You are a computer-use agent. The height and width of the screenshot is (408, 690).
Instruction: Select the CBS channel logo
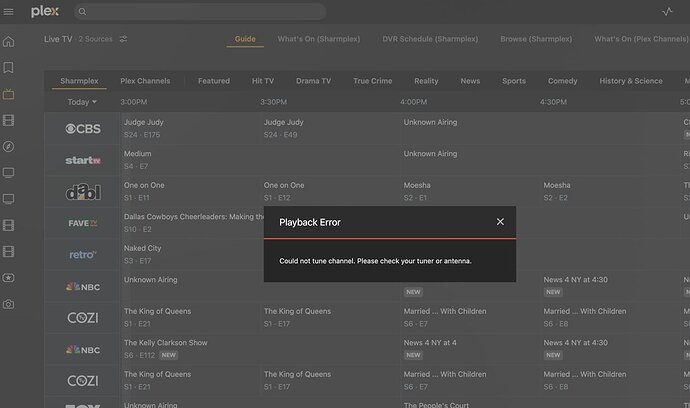(x=83, y=129)
